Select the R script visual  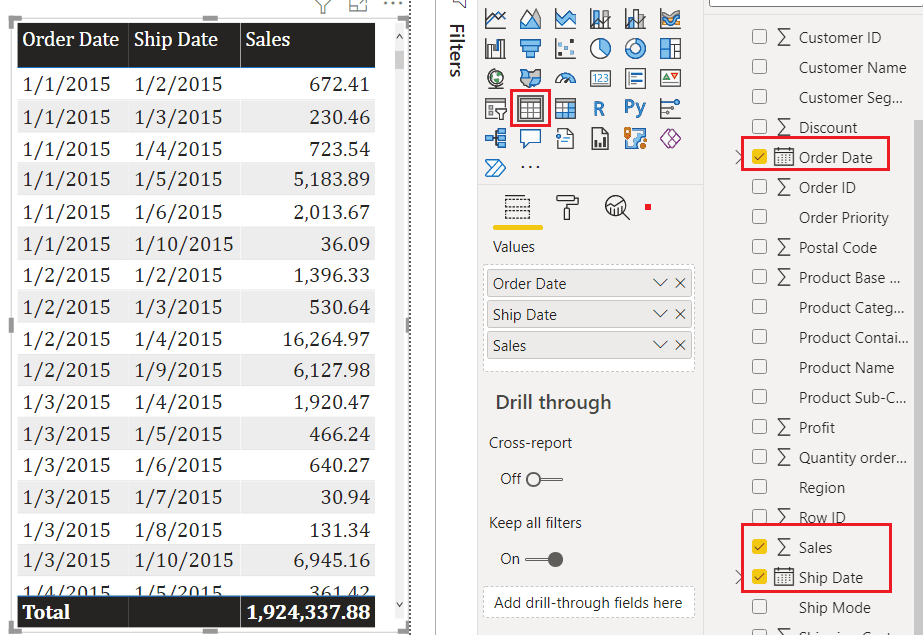(x=600, y=108)
